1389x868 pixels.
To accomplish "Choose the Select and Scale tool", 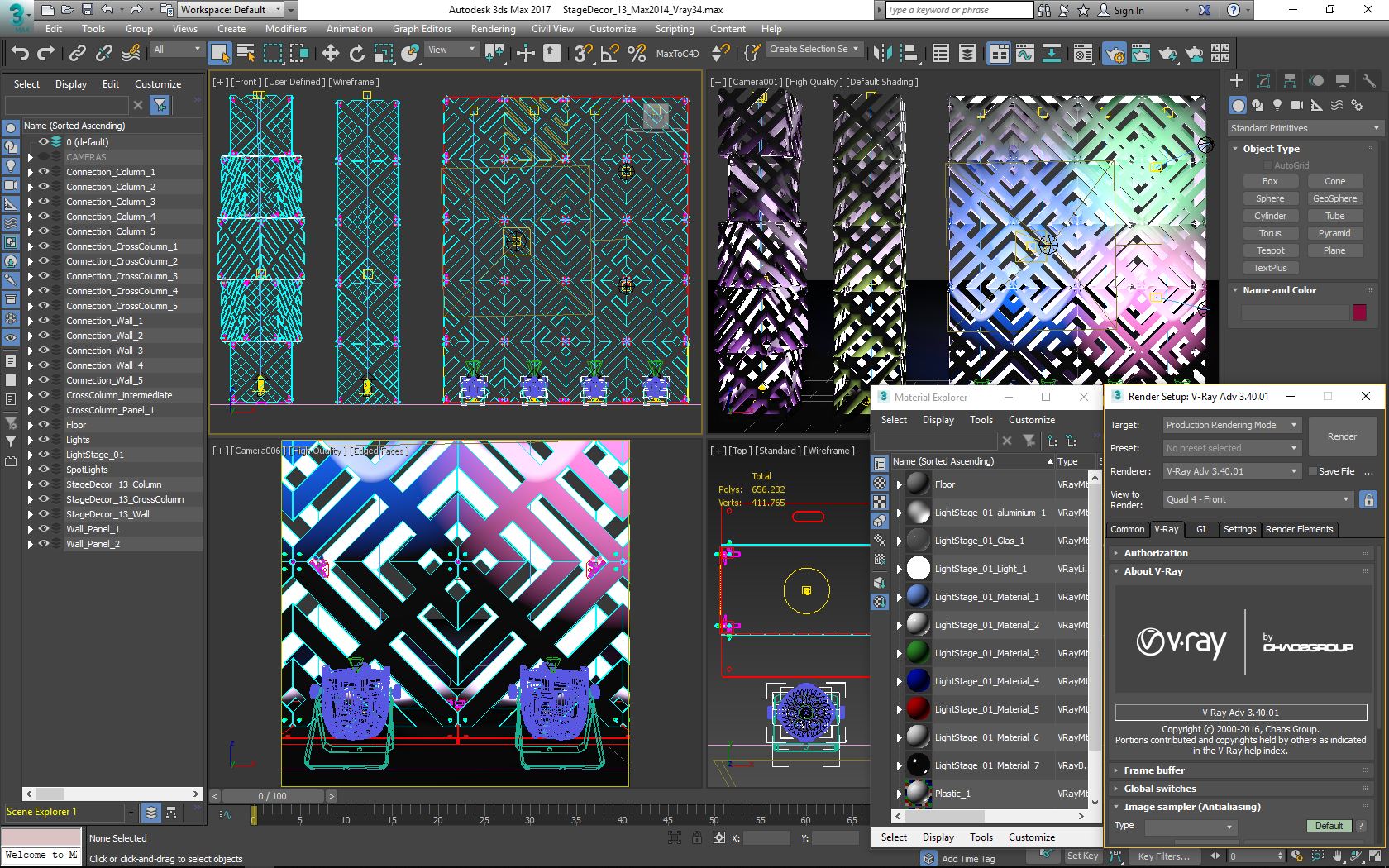I will (384, 54).
